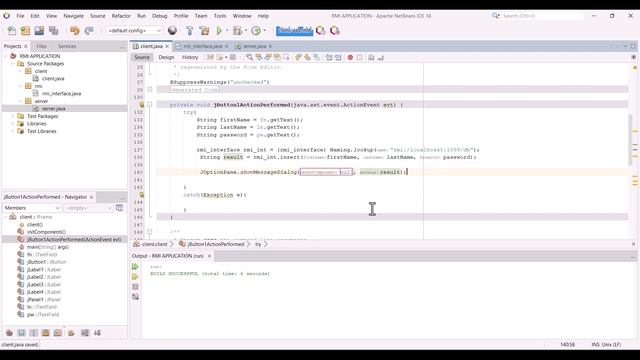Click the Debug Project toolbar icon

237,31
